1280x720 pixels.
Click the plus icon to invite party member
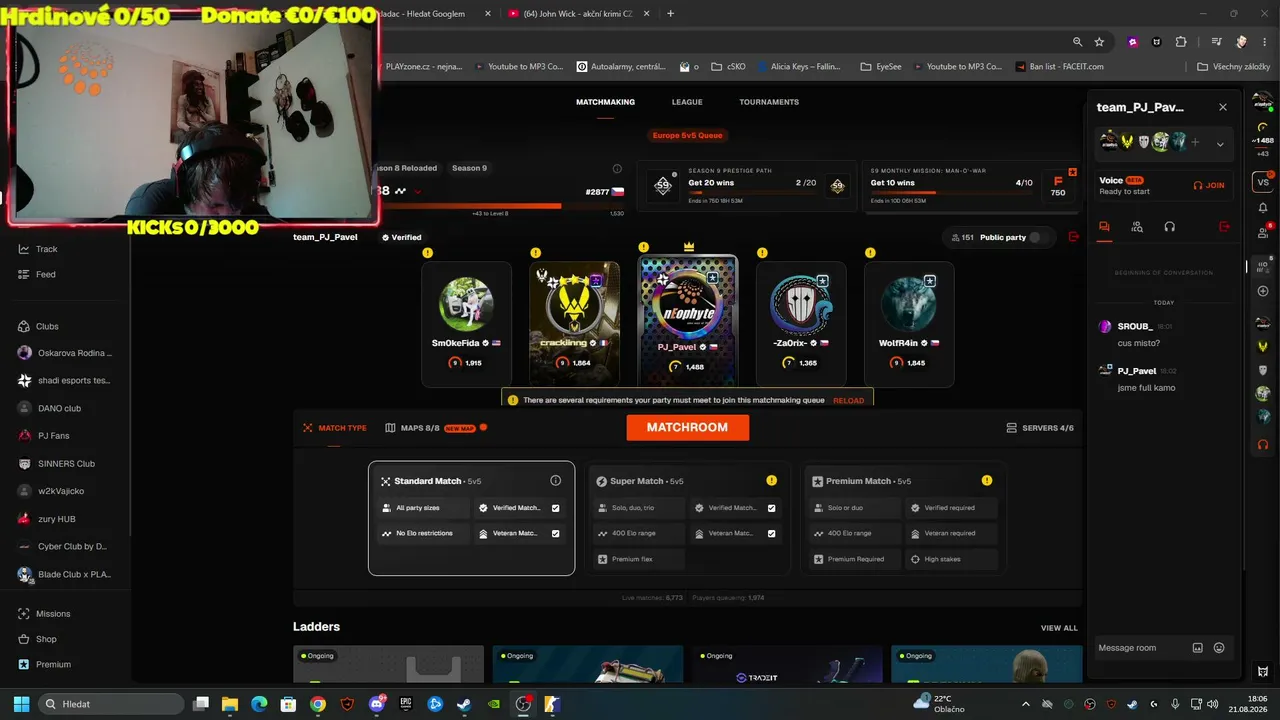click(1195, 142)
